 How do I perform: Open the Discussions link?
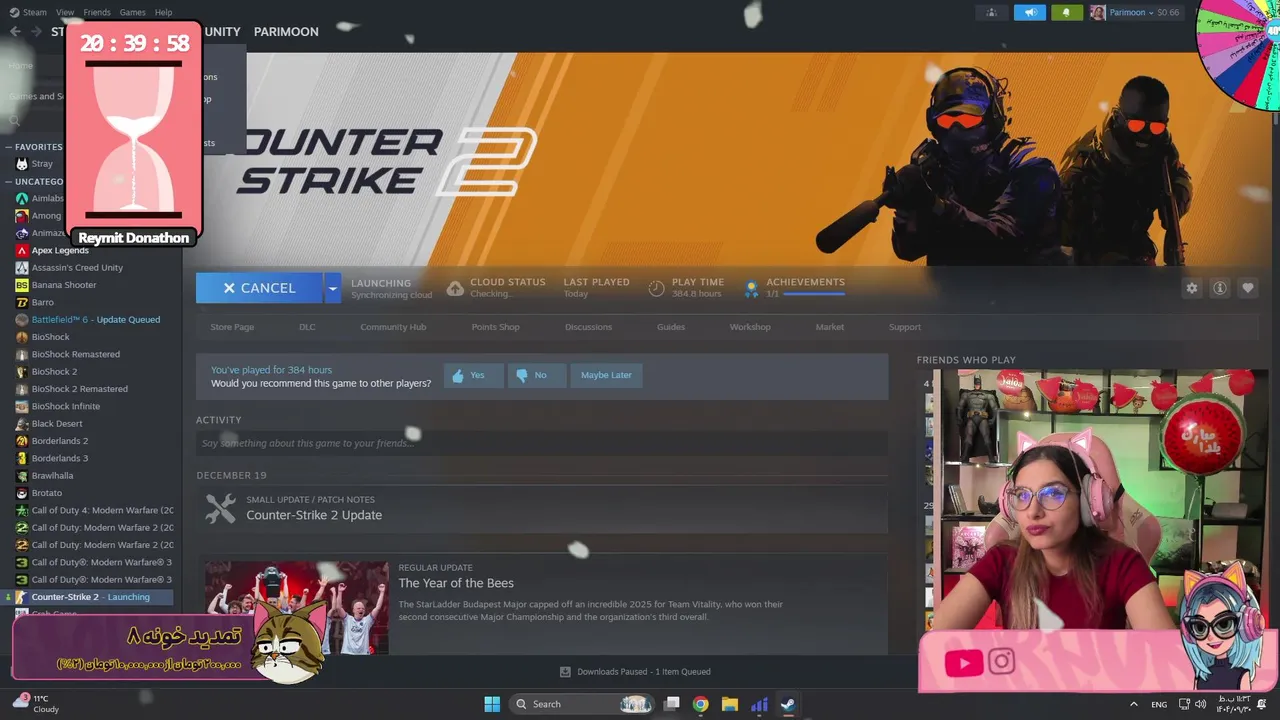point(588,327)
